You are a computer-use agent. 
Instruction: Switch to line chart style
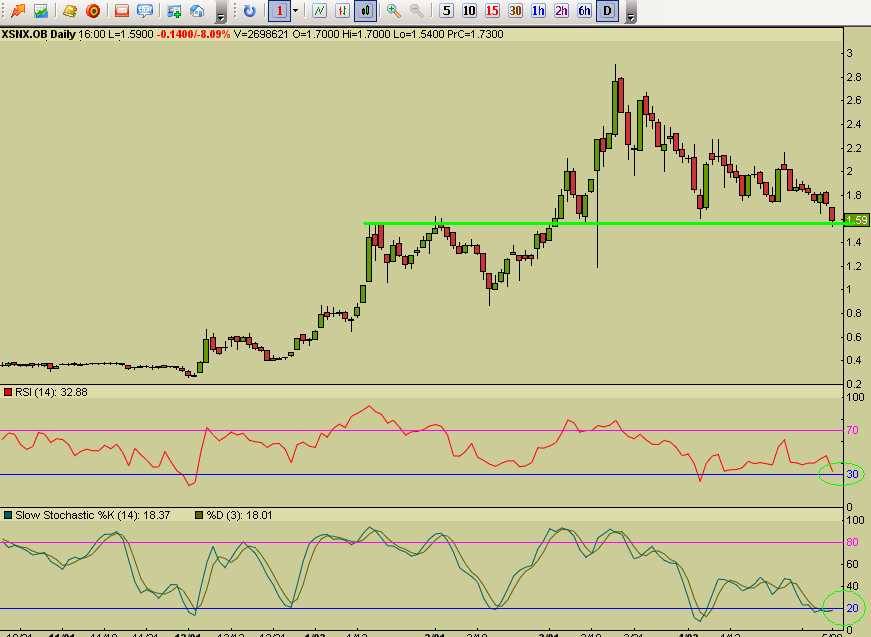(319, 11)
